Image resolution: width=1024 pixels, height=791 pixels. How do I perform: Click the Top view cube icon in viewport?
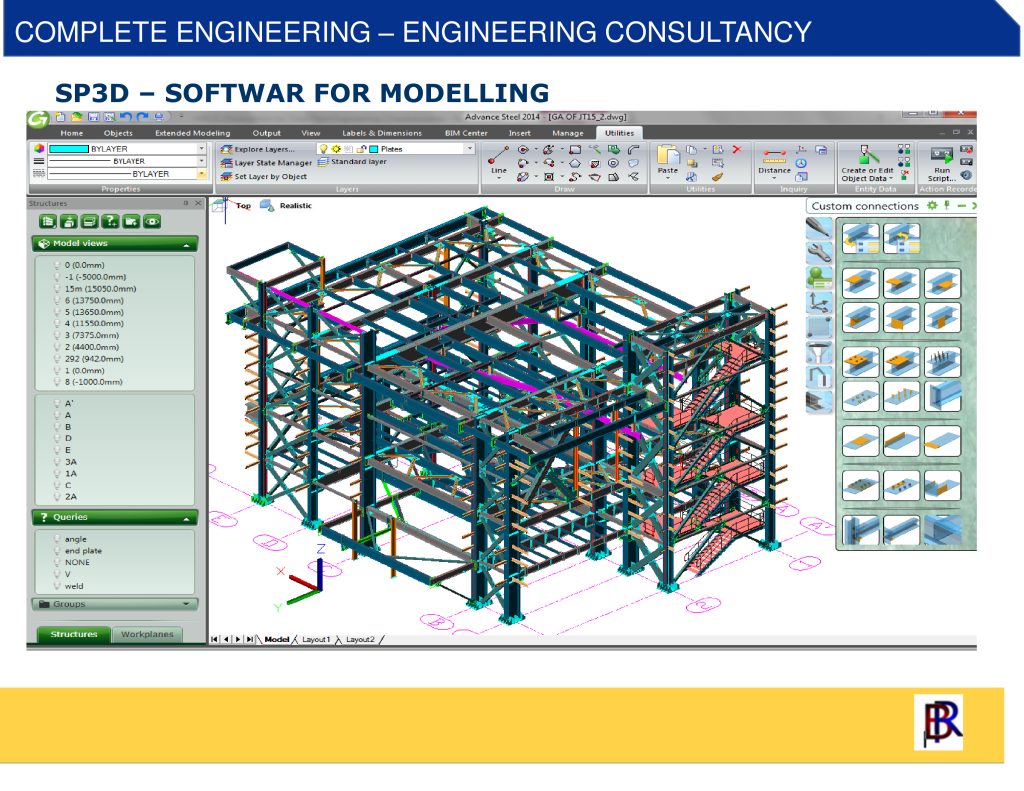220,206
